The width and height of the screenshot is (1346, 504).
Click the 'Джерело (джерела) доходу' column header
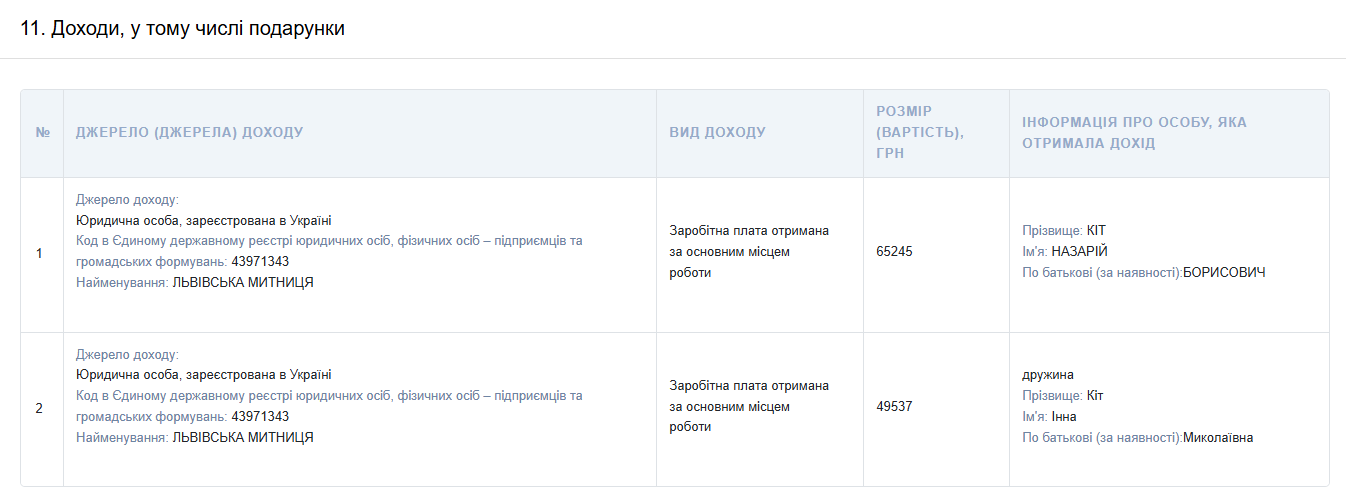pyautogui.click(x=190, y=133)
